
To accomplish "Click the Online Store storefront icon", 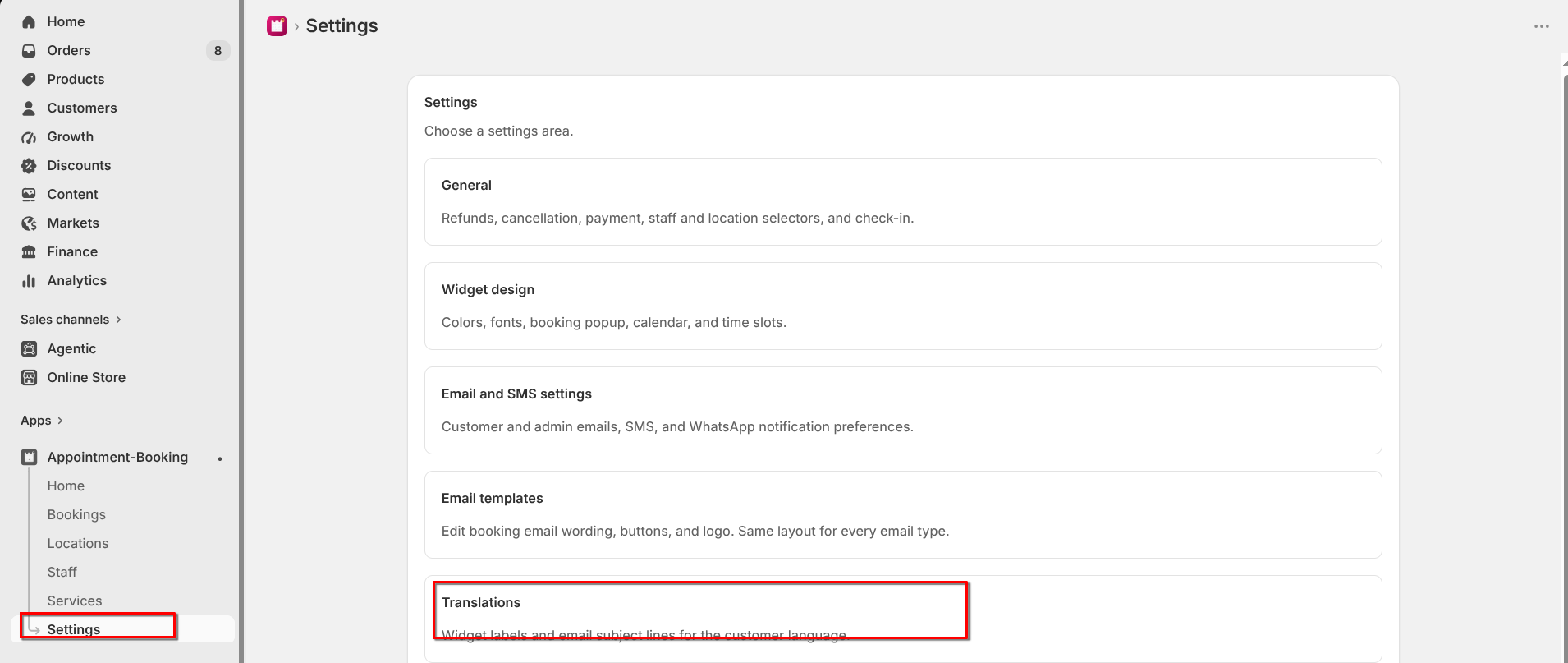I will pos(29,377).
